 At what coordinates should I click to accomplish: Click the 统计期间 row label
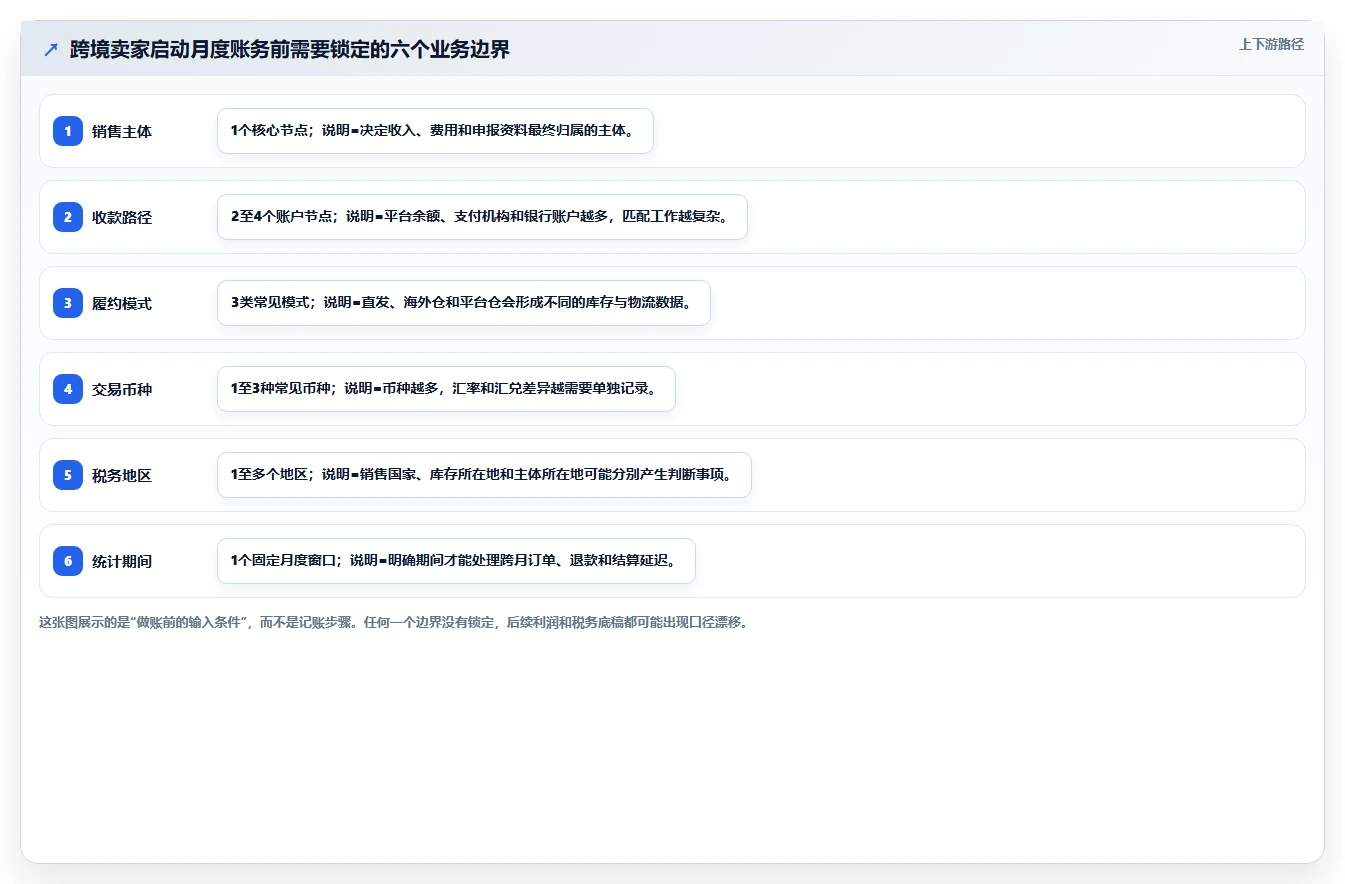(x=122, y=561)
